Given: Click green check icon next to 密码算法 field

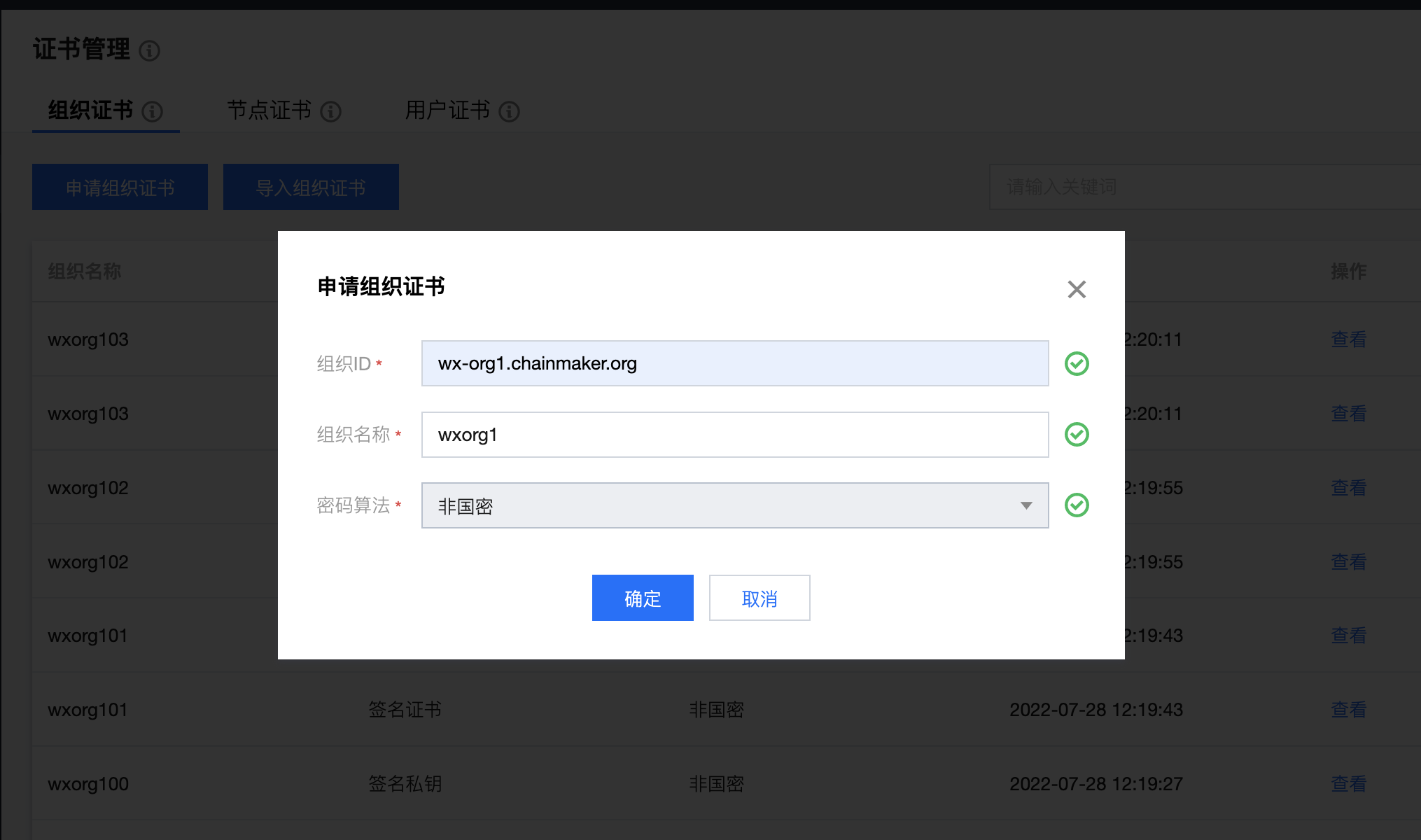Looking at the screenshot, I should [1077, 505].
